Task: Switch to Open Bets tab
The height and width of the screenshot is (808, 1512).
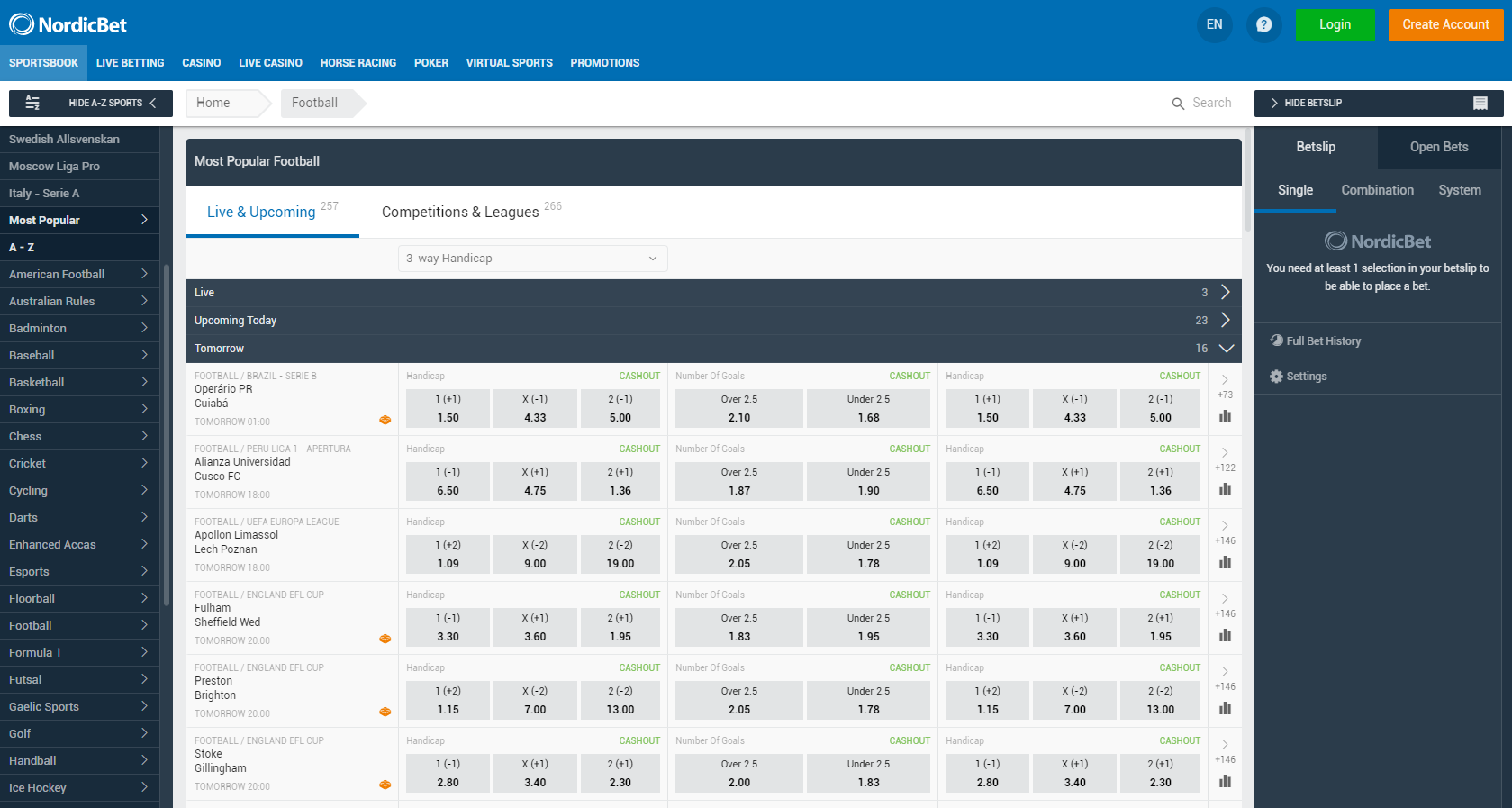Action: 1439,147
